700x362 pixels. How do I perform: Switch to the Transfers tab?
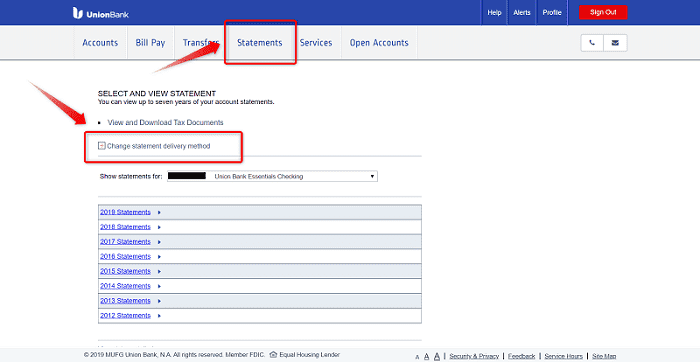[x=201, y=43]
